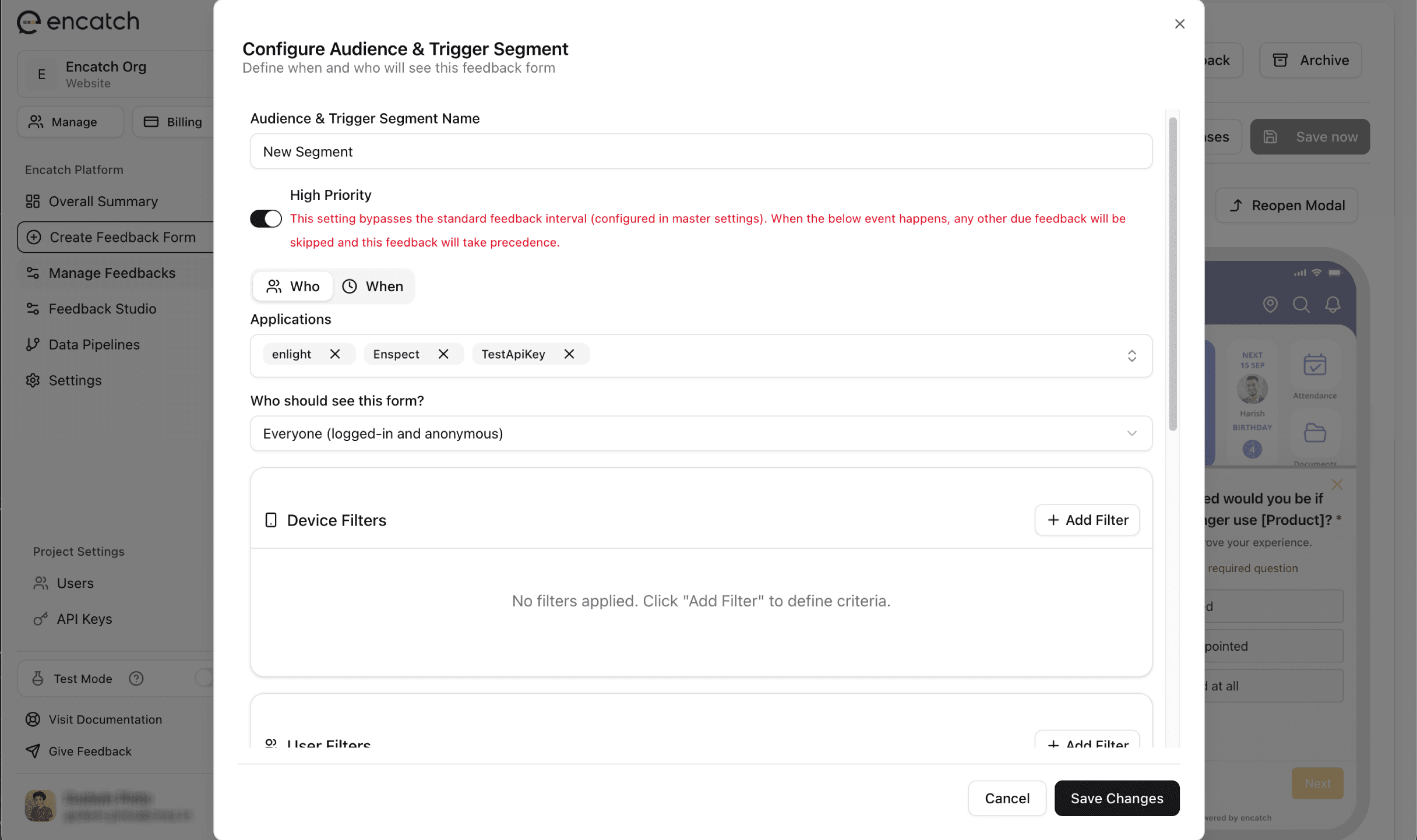Toggle Test Mode switch

coord(204,677)
